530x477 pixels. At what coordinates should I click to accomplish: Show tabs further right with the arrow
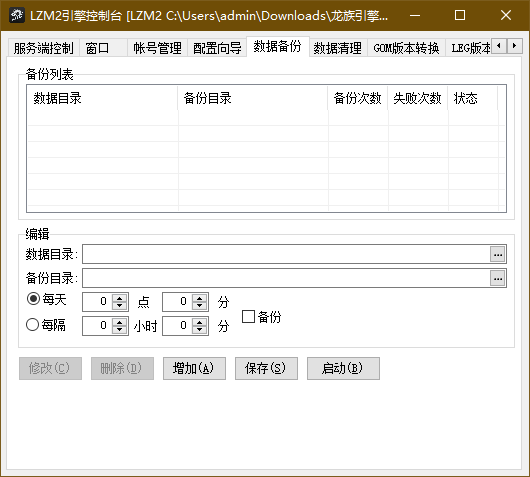[514, 45]
